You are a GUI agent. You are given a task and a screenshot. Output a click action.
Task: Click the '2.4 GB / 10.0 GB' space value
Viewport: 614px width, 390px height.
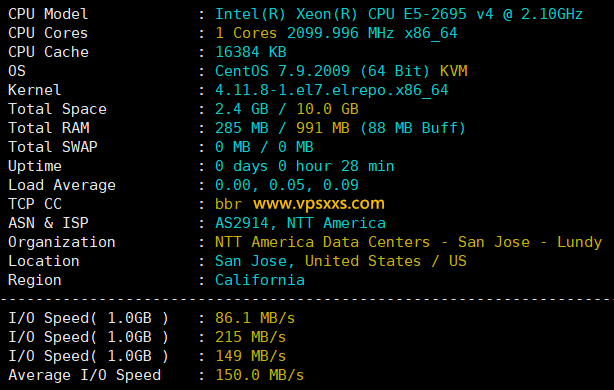pos(287,109)
